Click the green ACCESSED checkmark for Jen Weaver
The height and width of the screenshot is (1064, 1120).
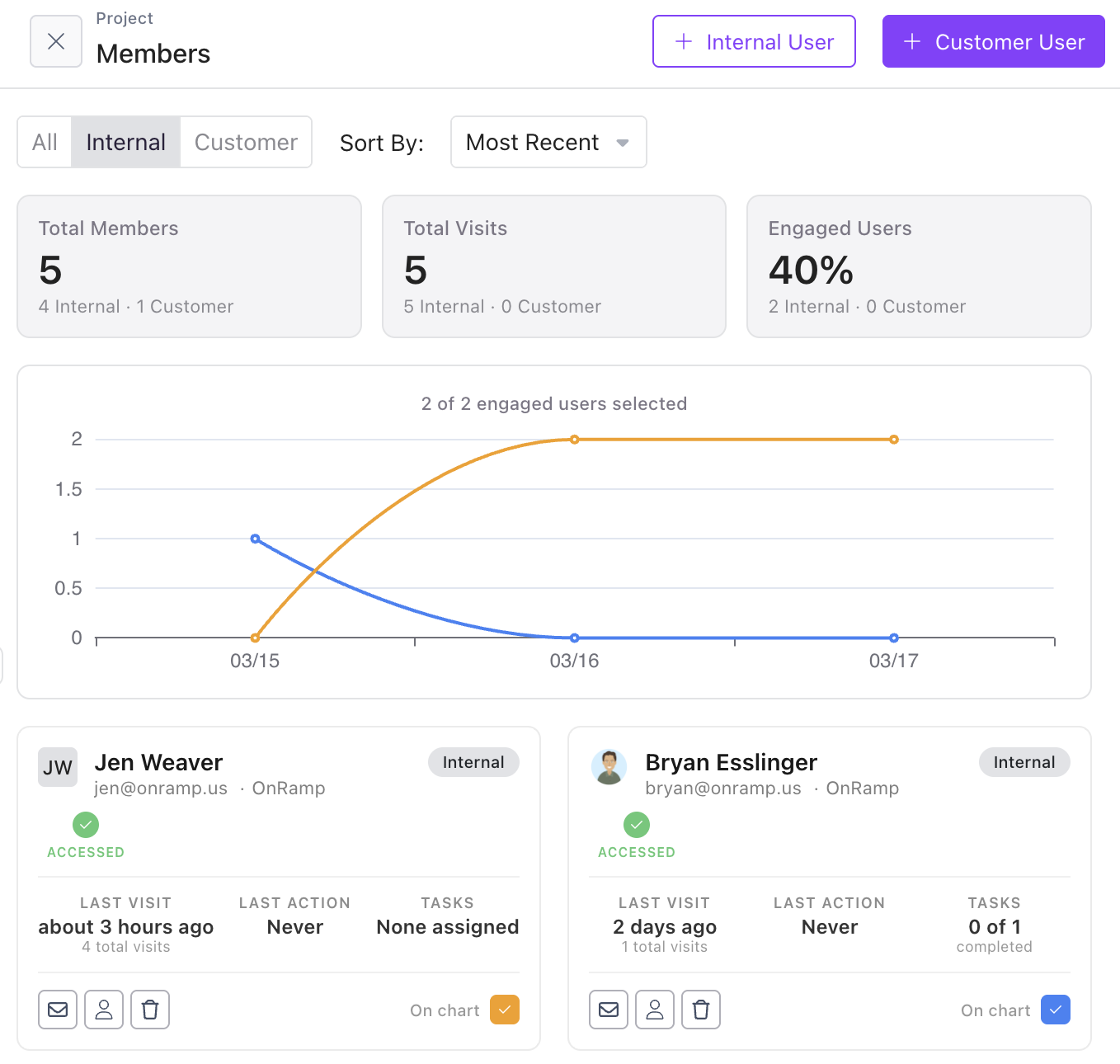click(86, 823)
